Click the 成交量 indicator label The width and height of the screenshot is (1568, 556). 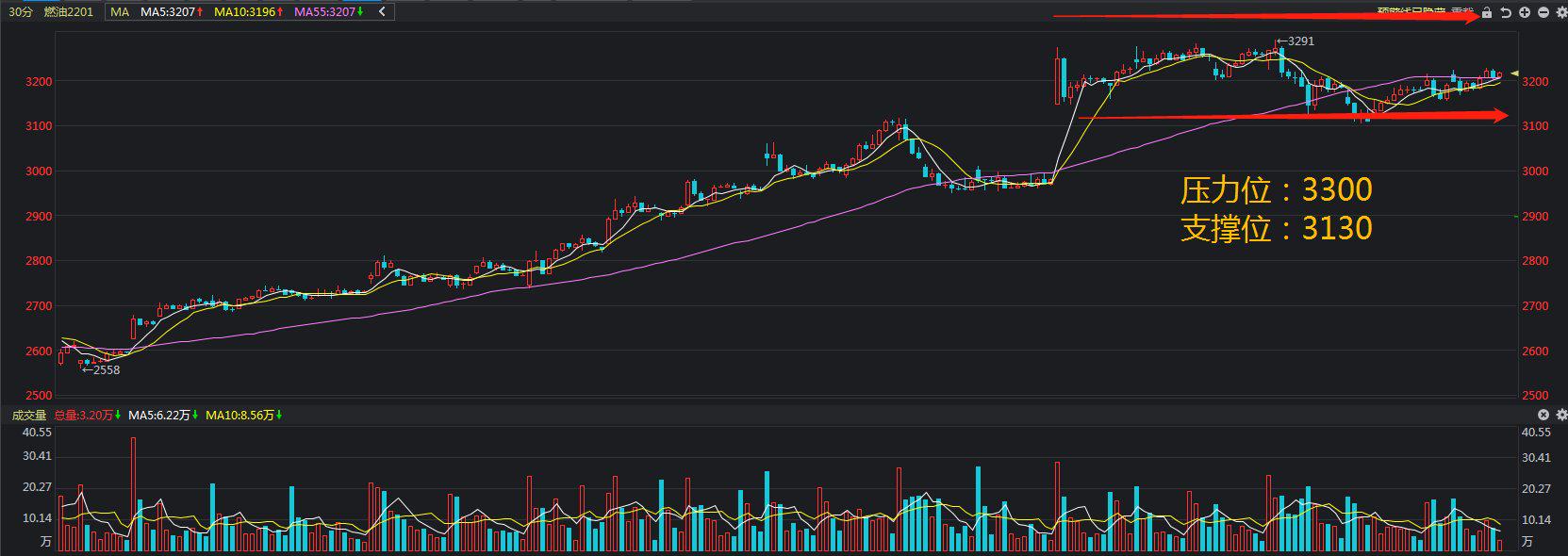29,415
